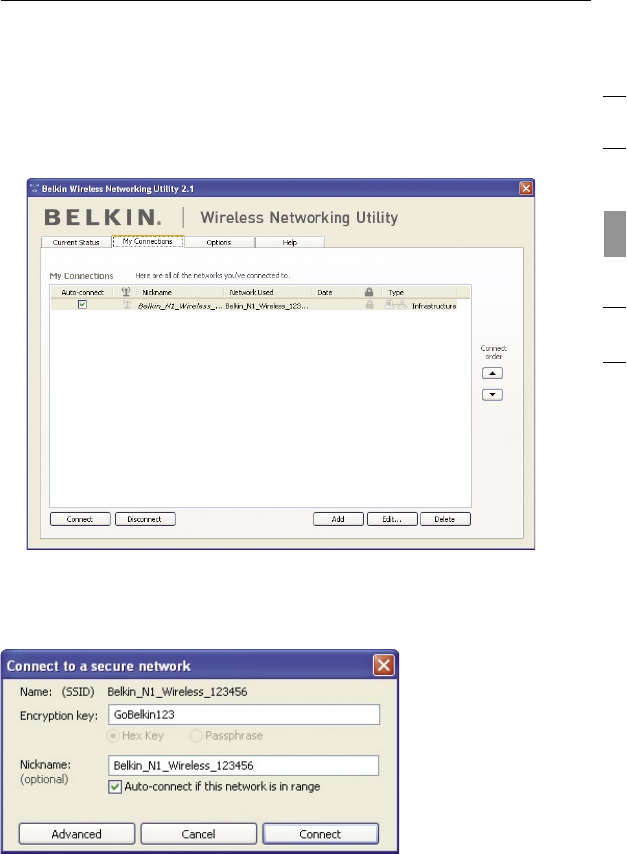Click the lock icon in Belkin_N1 connection row
This screenshot has height=854, width=627.
pos(369,305)
